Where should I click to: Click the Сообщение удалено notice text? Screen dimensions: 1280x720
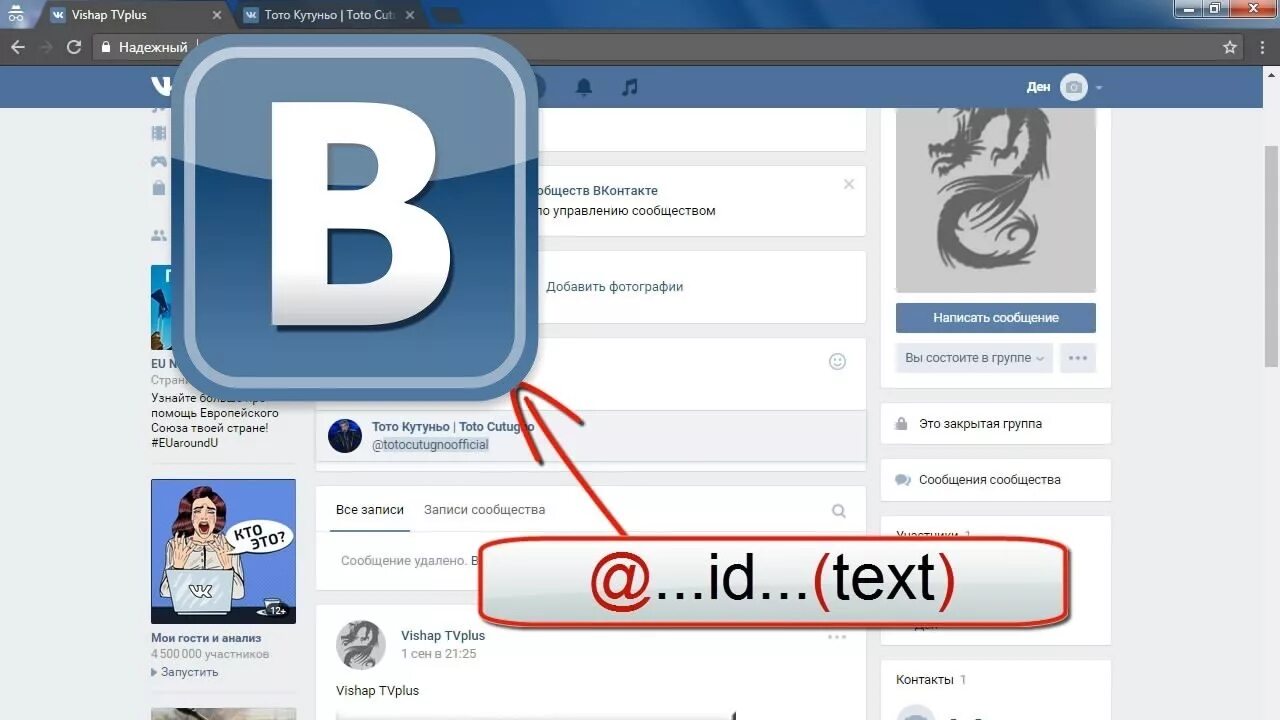(x=404, y=561)
